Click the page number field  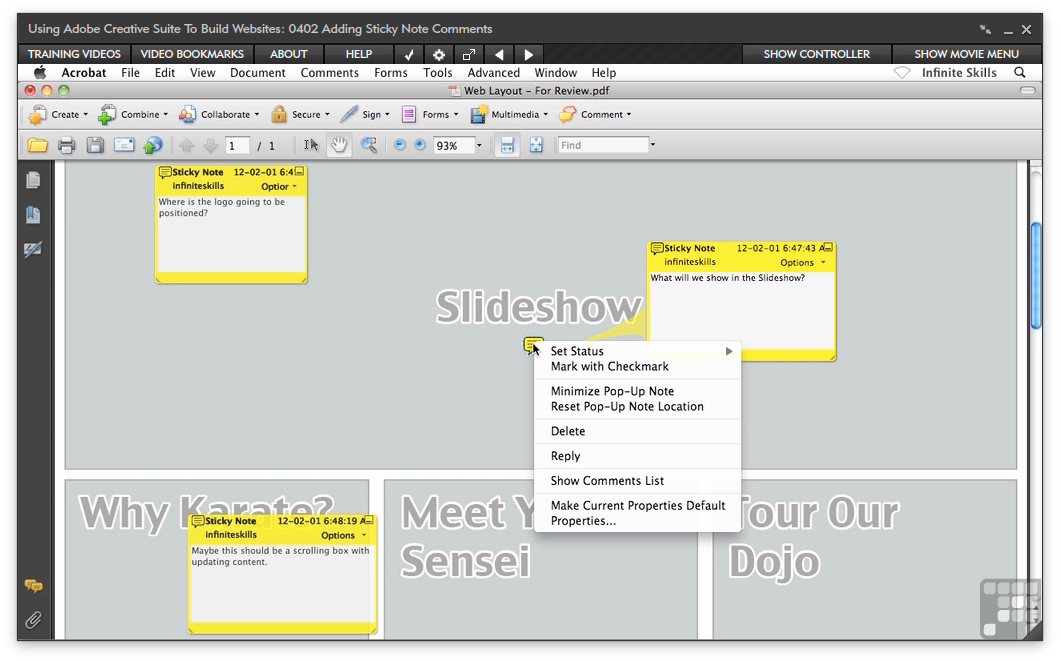click(237, 145)
